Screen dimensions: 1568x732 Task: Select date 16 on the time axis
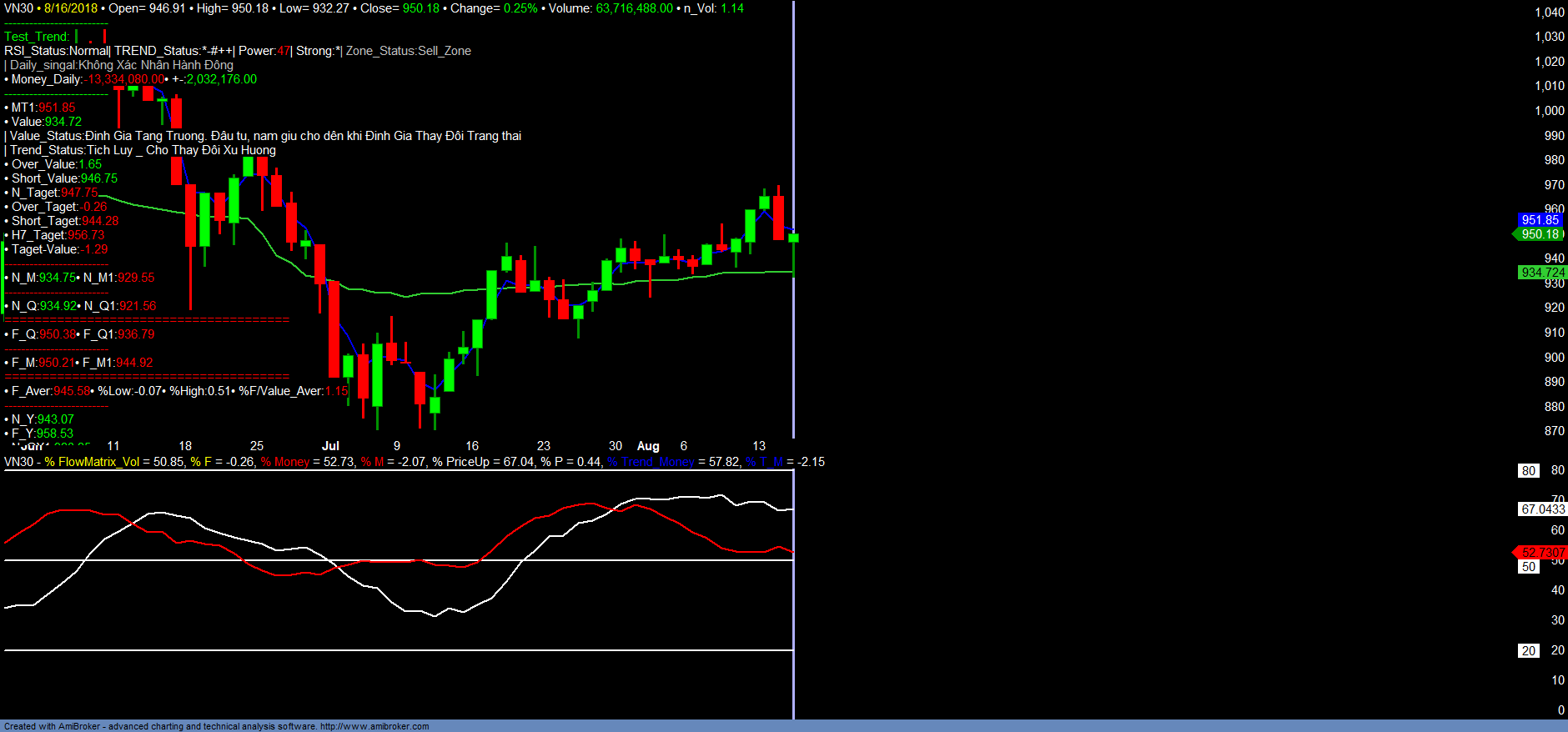(472, 446)
